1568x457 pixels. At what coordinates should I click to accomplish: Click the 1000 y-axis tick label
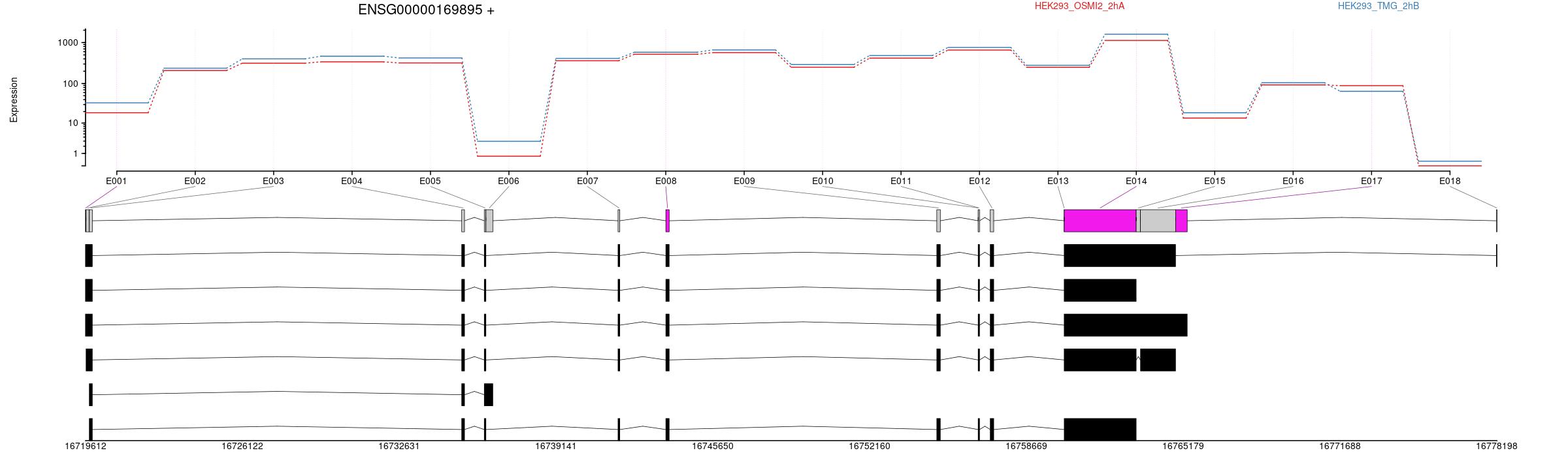point(67,43)
